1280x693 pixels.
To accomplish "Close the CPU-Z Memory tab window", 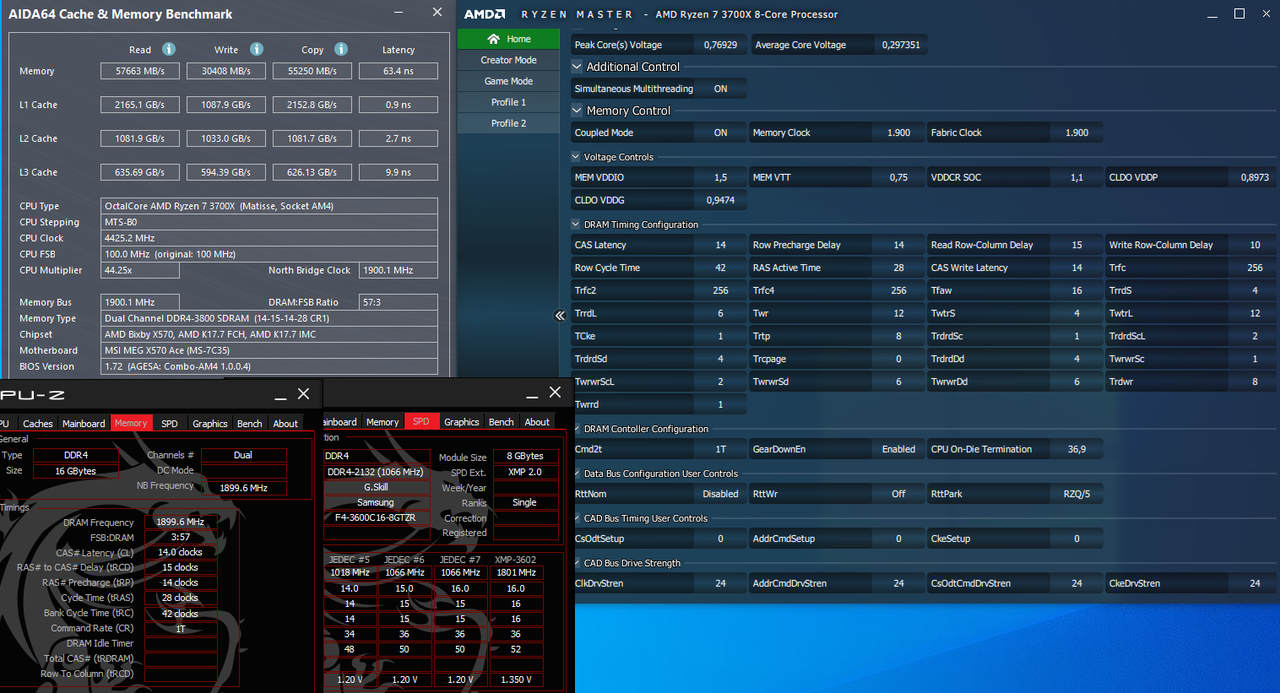I will point(303,394).
